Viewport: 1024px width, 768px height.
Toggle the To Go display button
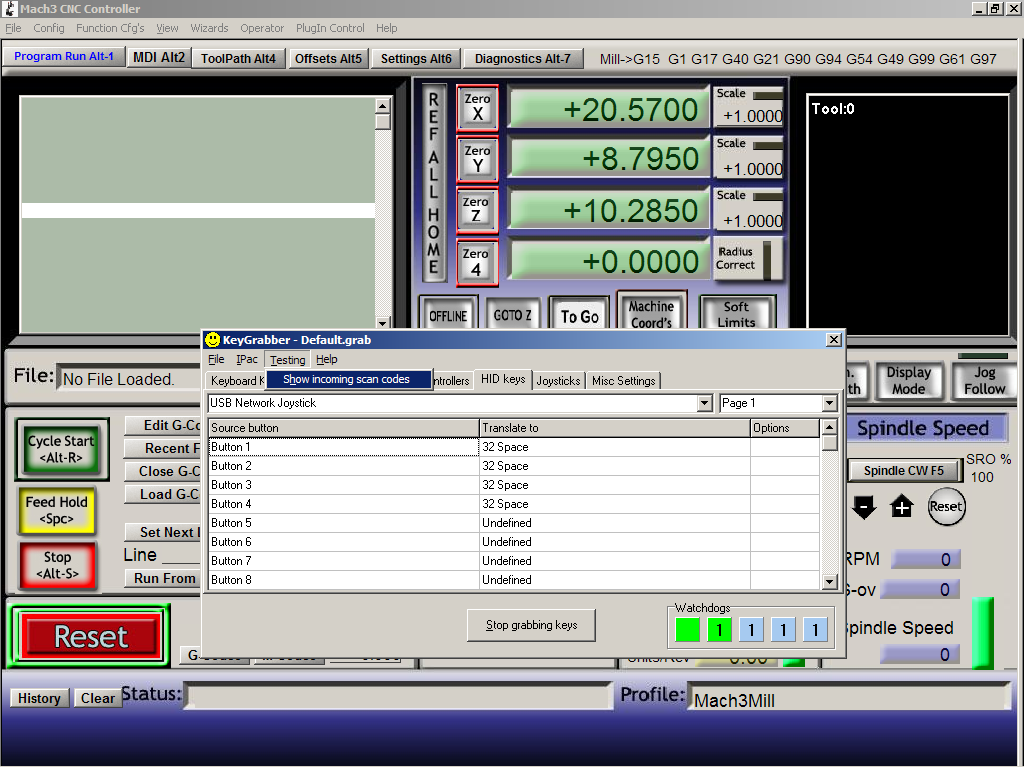click(579, 315)
